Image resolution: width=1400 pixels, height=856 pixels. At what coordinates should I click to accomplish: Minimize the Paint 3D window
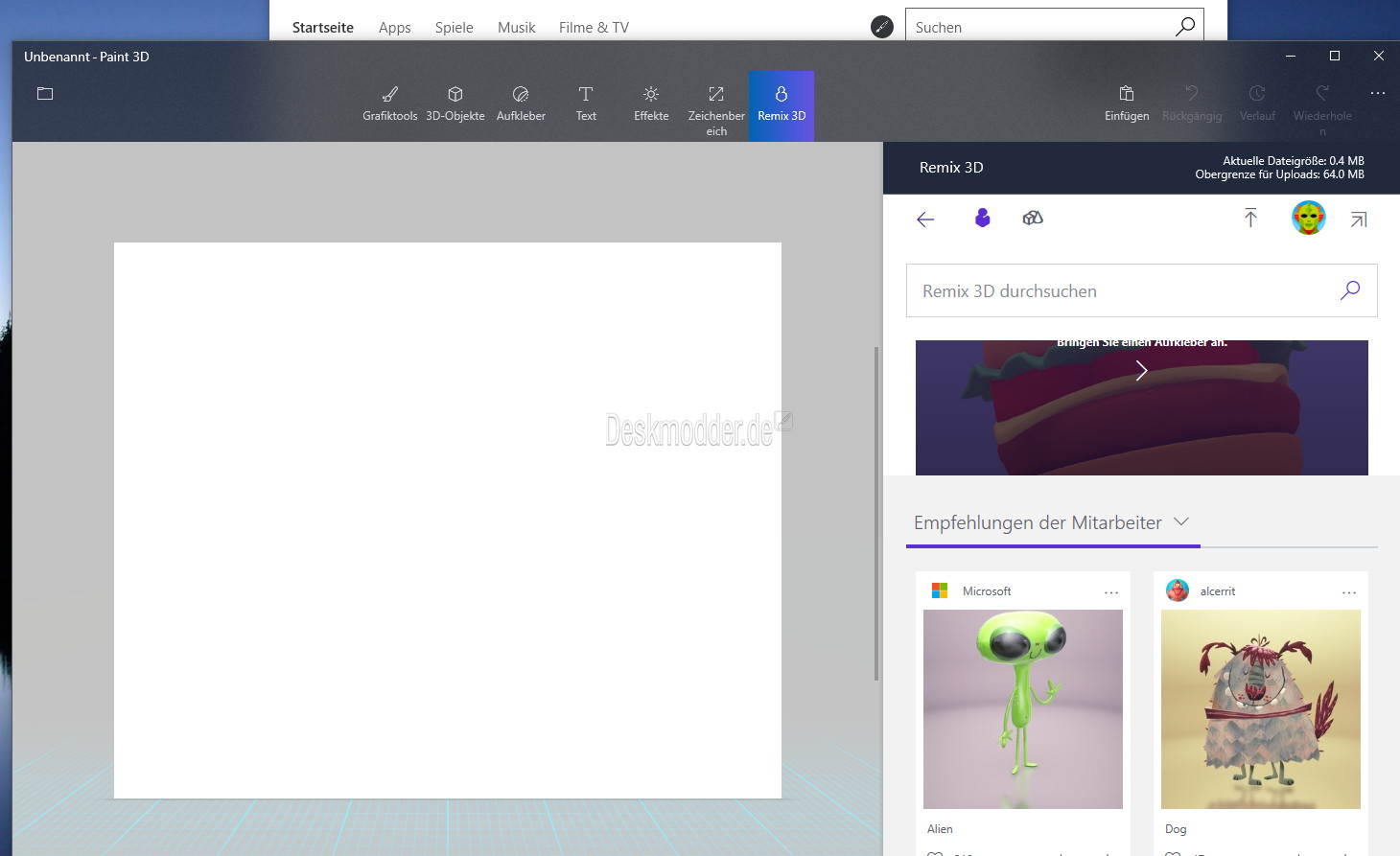(x=1291, y=56)
